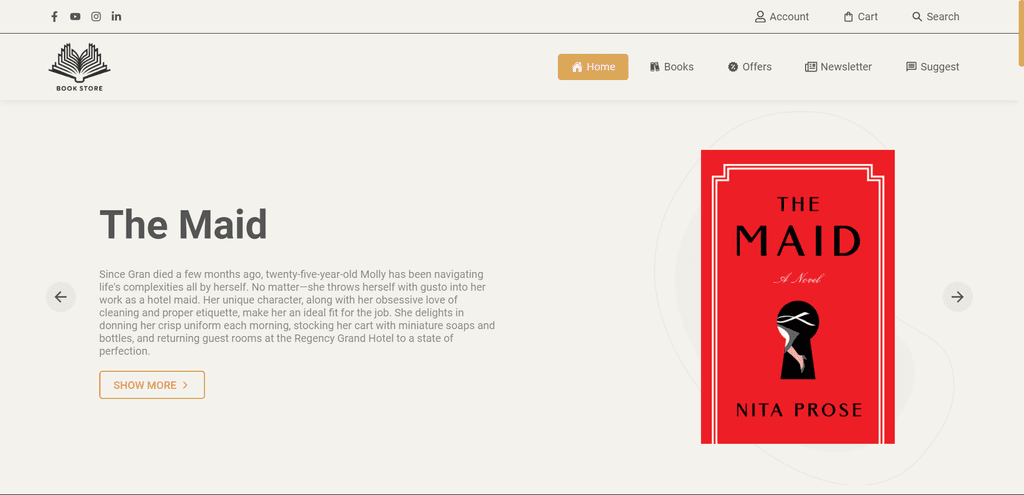This screenshot has height=495, width=1024.
Task: Click the chevron in SHOW MORE
Action: (185, 385)
